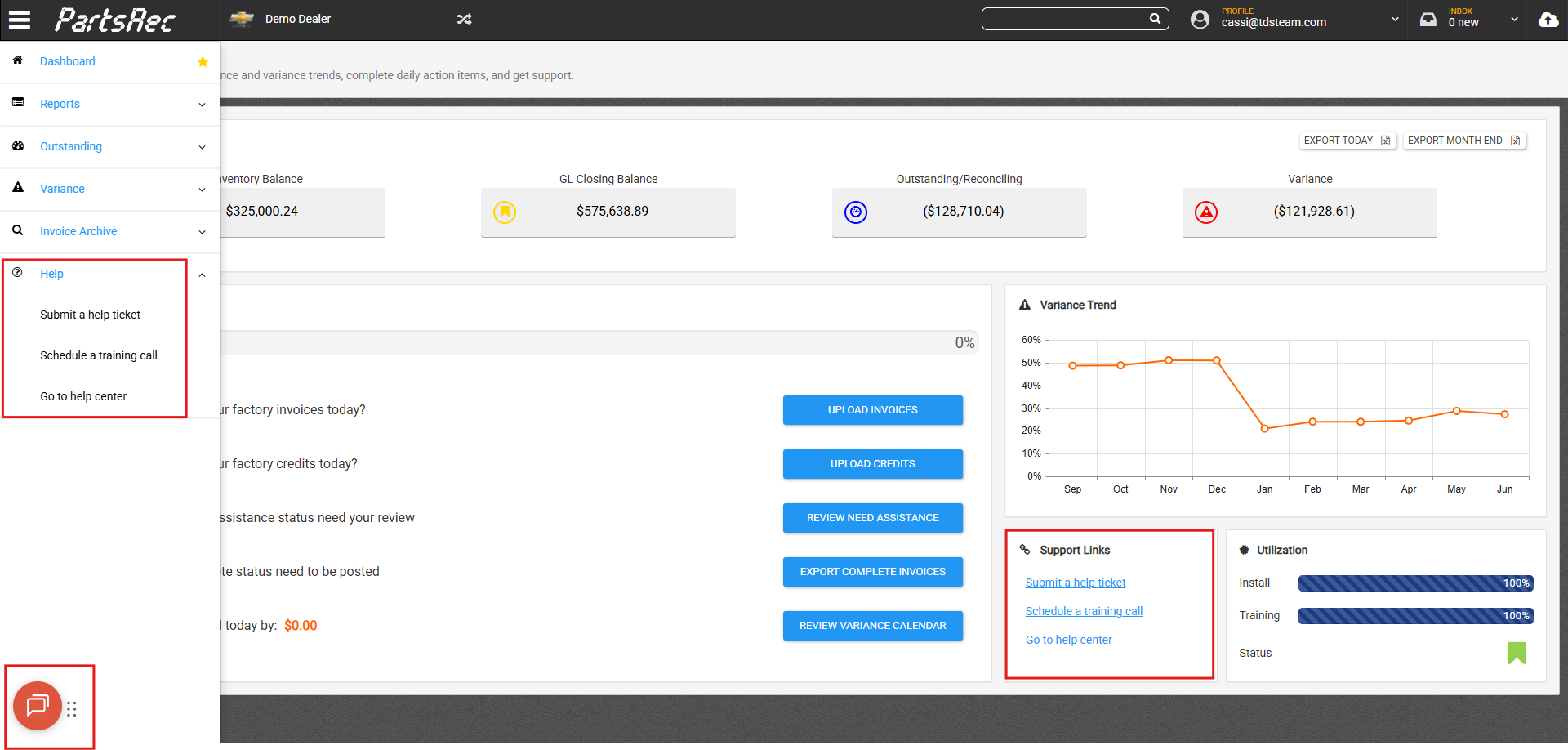Viewport: 1568px width, 750px height.
Task: Select Submit a help ticket in sidebar
Action: click(x=90, y=315)
